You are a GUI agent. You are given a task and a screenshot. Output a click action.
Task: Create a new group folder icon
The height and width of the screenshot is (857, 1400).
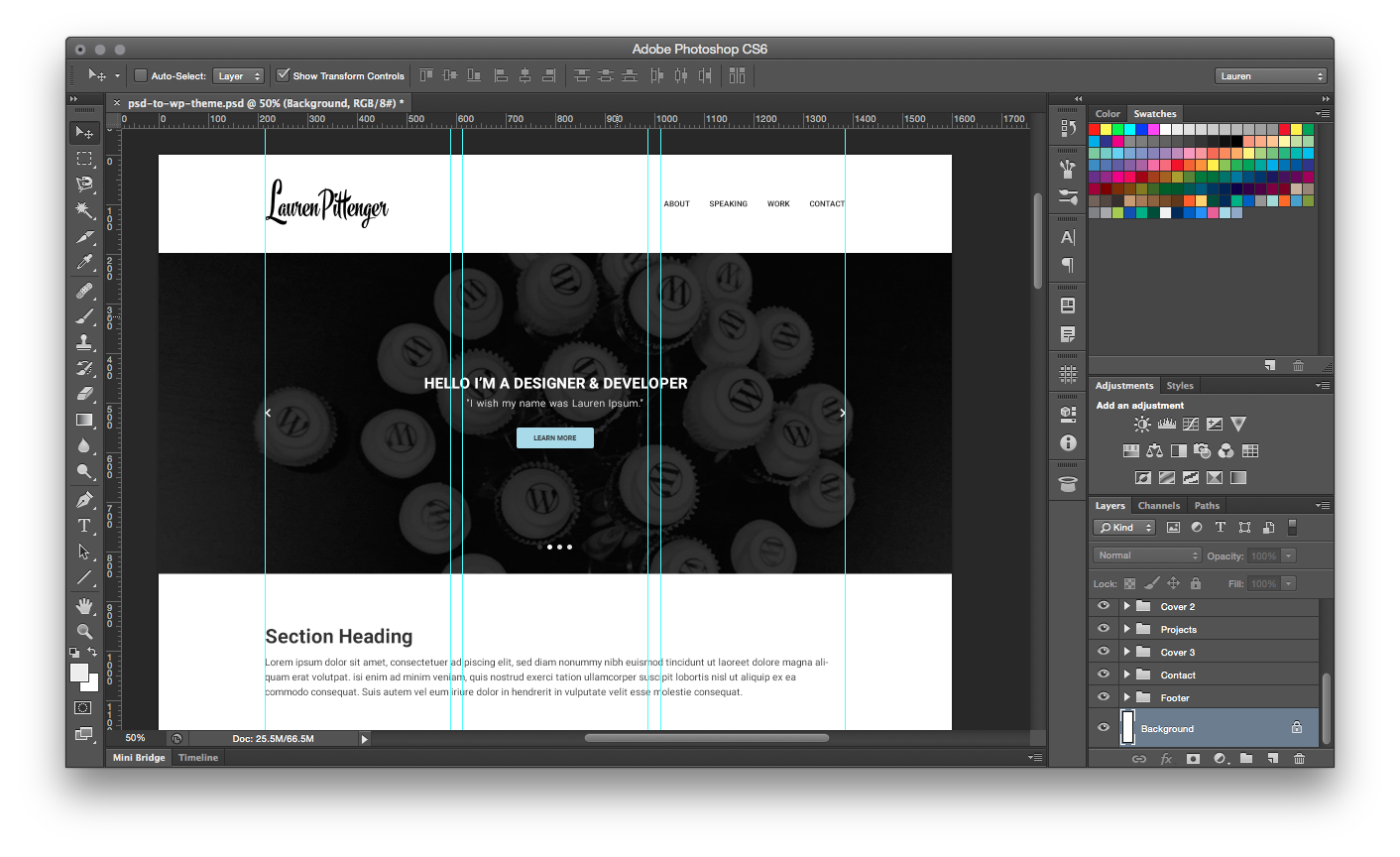1245,759
